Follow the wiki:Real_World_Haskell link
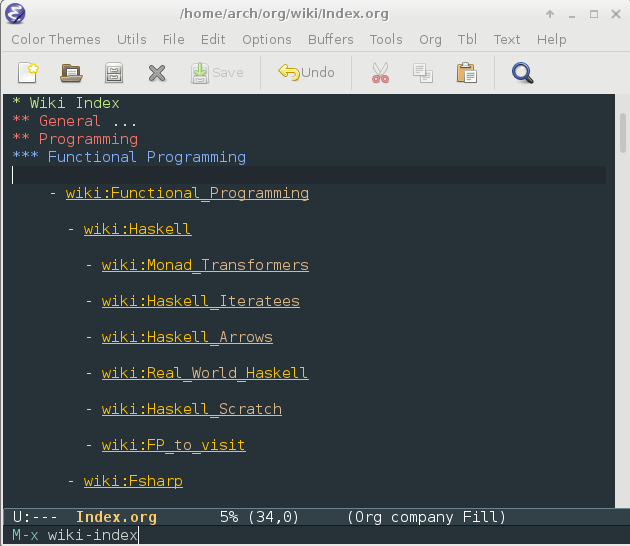 (x=205, y=373)
